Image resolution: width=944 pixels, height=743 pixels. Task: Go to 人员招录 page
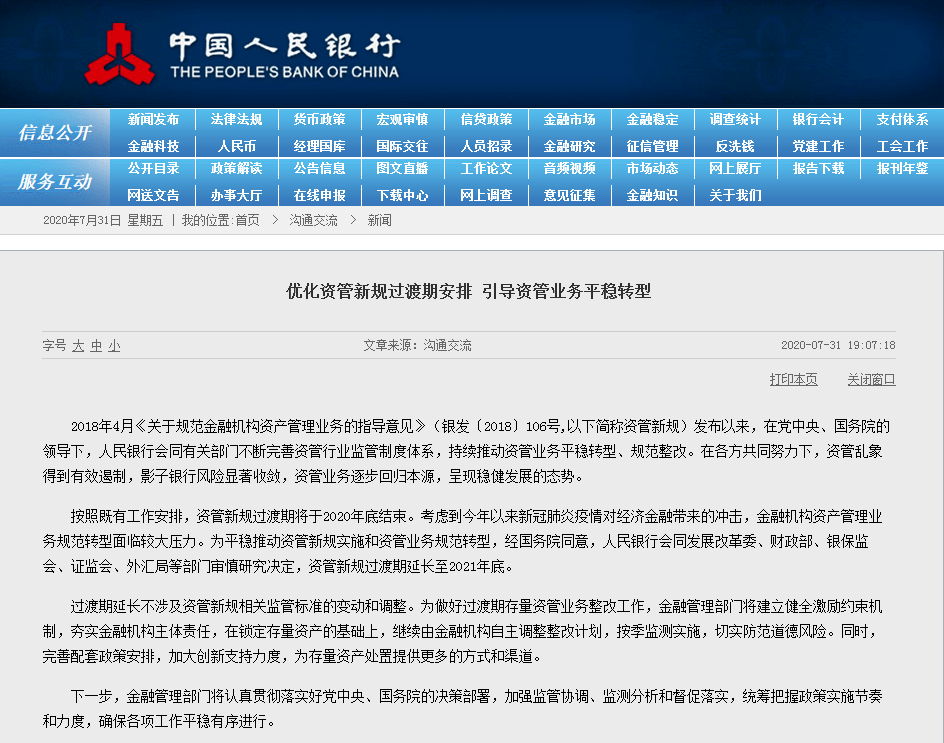pyautogui.click(x=486, y=146)
